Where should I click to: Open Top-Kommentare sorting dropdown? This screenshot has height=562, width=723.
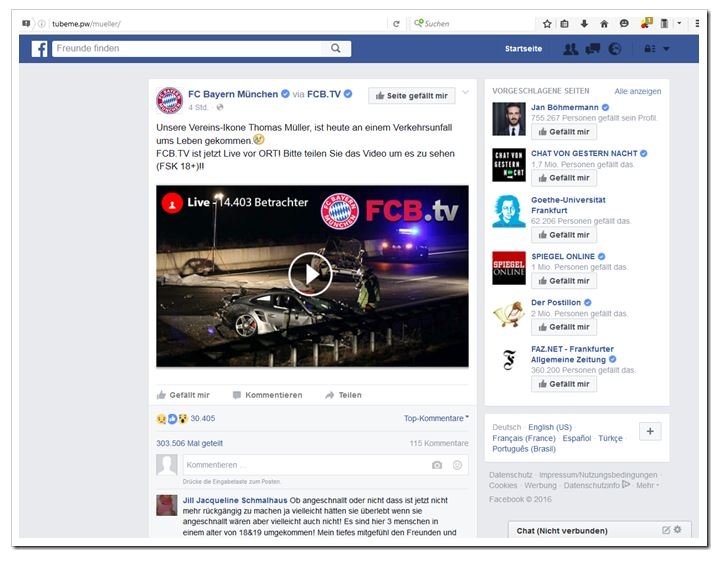pos(436,418)
